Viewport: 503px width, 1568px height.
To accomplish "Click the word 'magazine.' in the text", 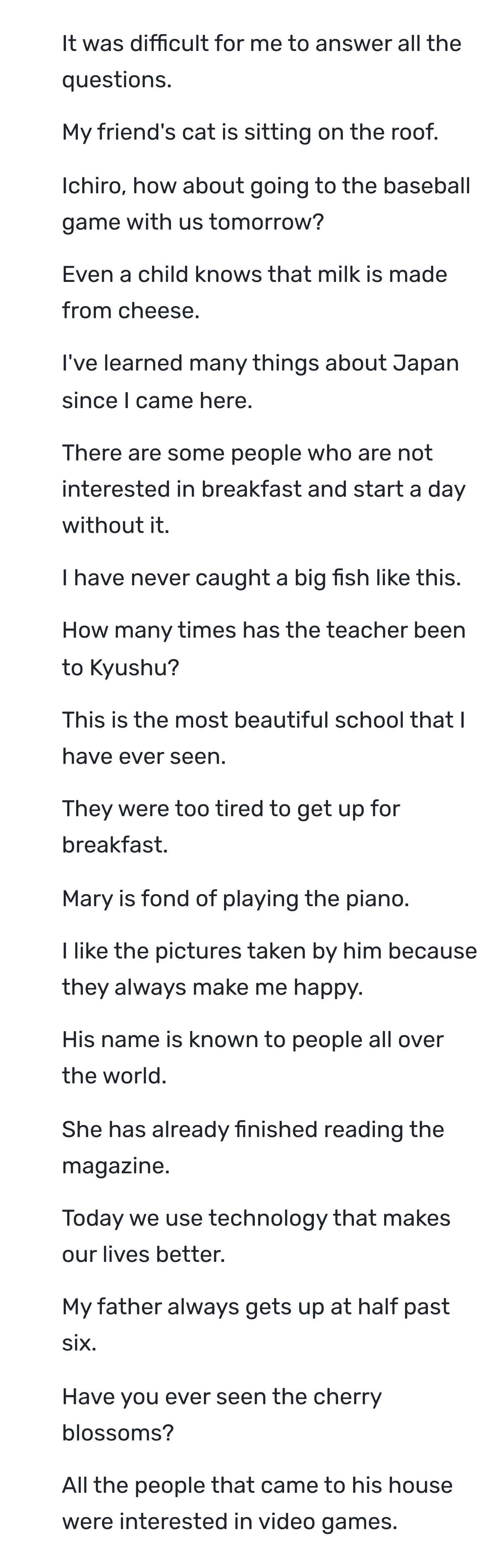I will (x=116, y=1166).
